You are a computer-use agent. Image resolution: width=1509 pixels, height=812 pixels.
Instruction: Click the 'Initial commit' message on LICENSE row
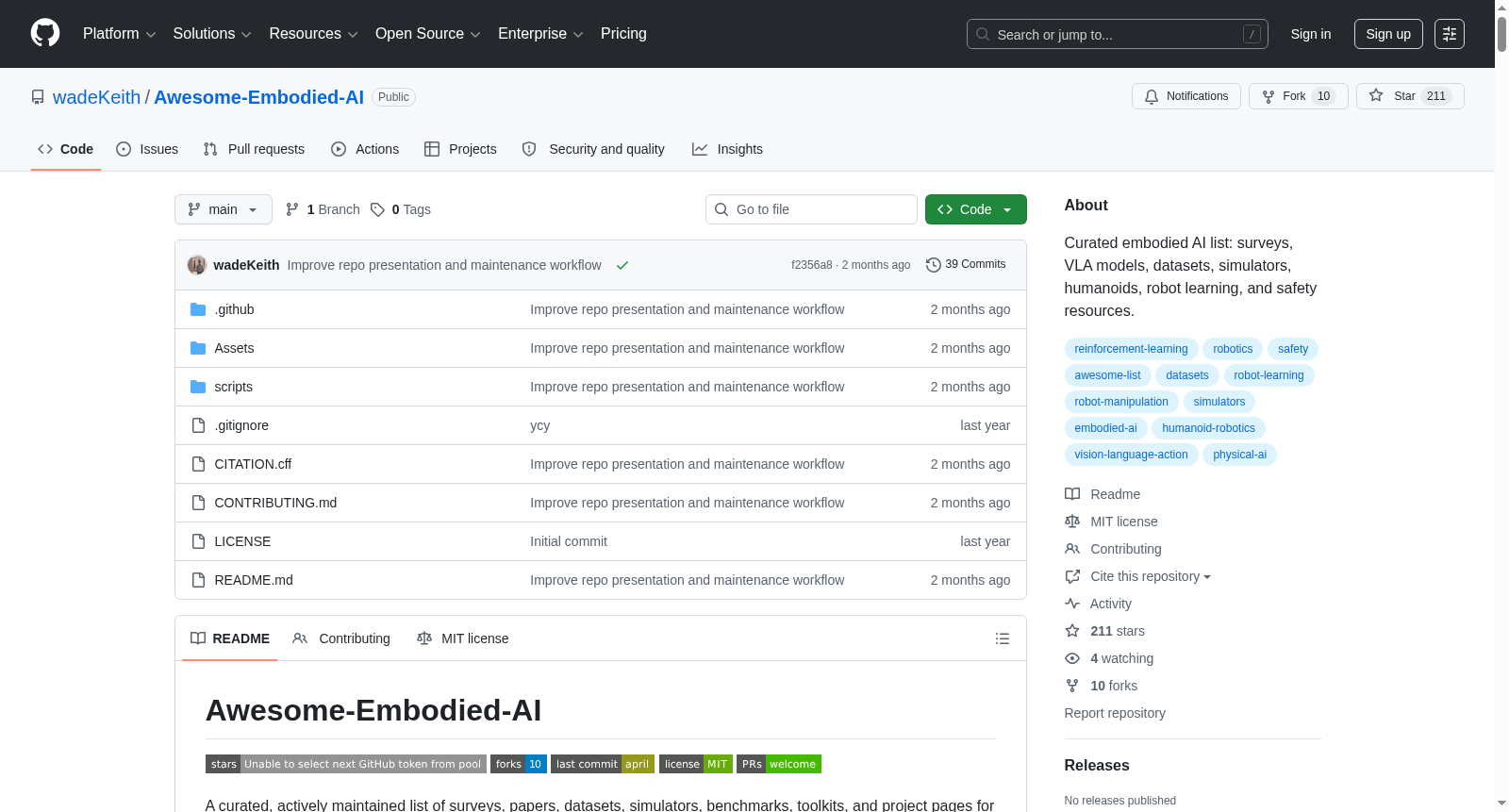pos(569,541)
